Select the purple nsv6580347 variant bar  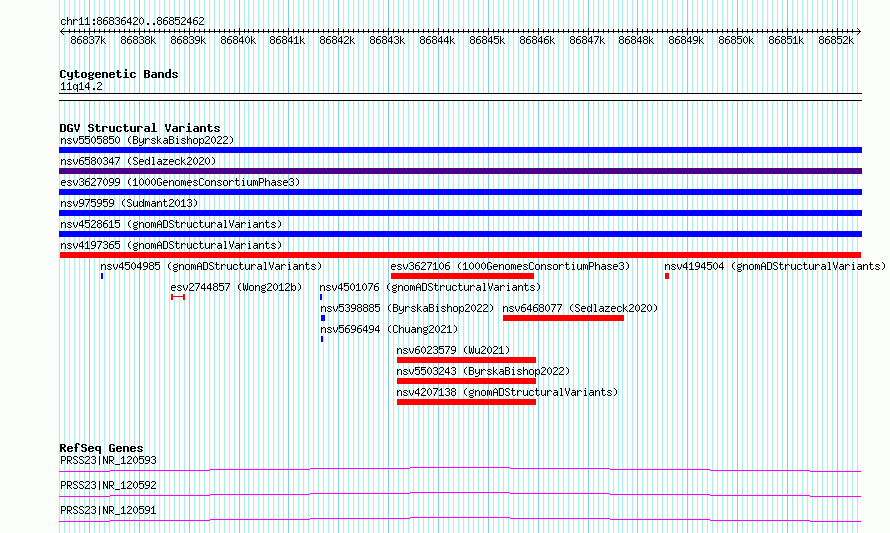[x=460, y=171]
